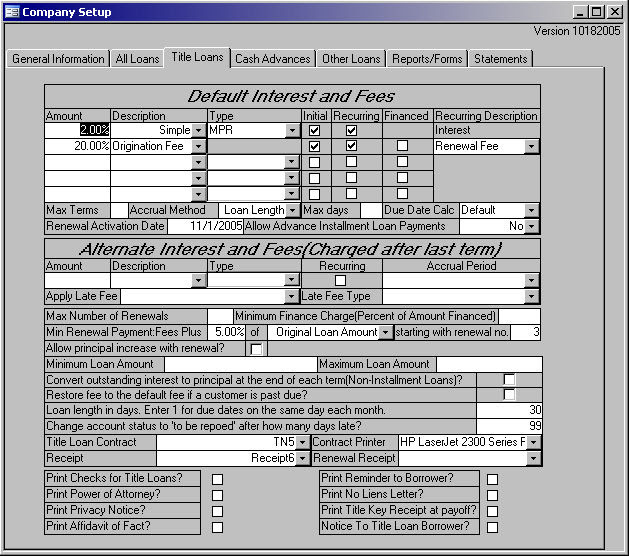The height and width of the screenshot is (556, 629).
Task: Click the starting with renewal no. field
Action: tap(526, 332)
